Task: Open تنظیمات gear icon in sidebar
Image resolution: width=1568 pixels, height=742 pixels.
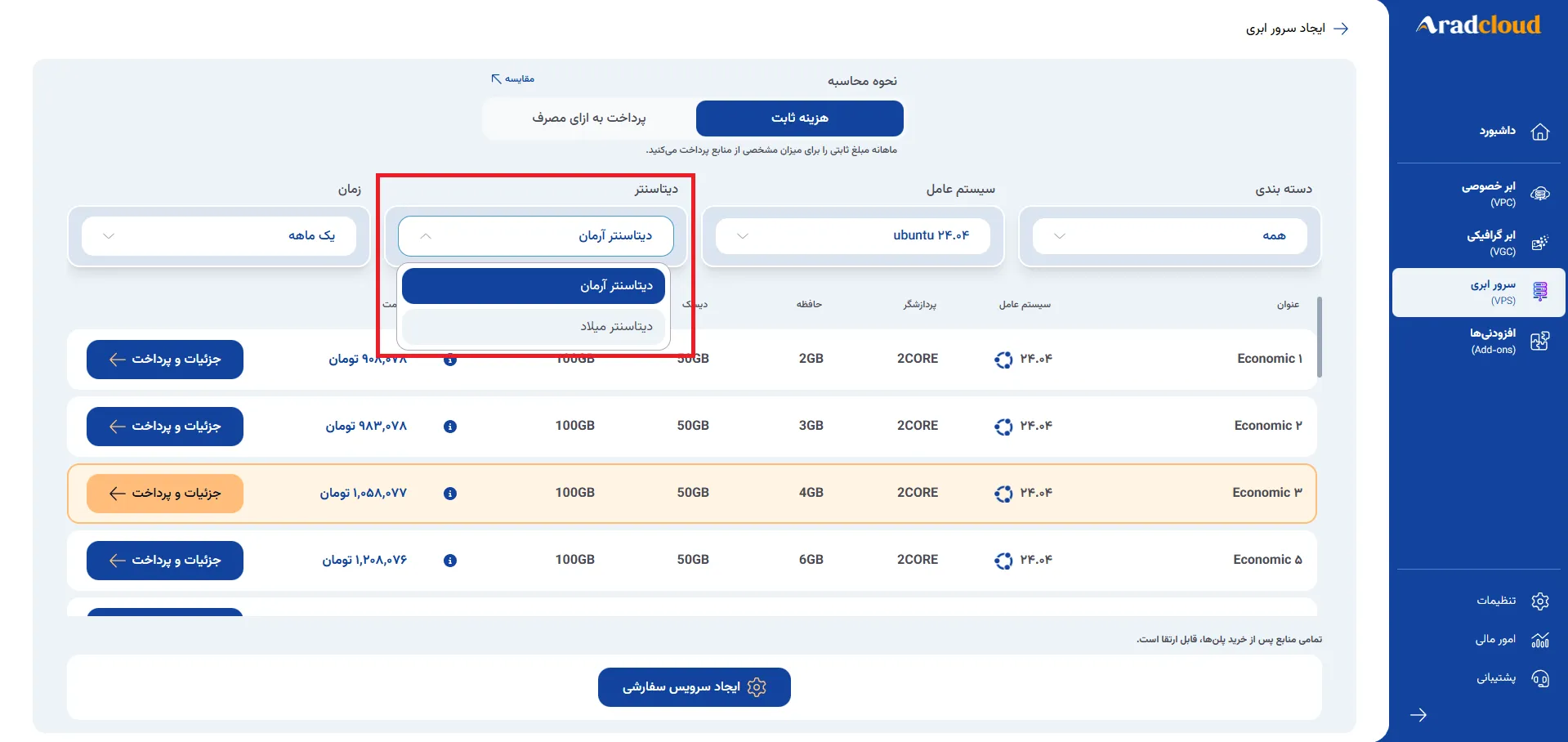Action: pos(1540,601)
